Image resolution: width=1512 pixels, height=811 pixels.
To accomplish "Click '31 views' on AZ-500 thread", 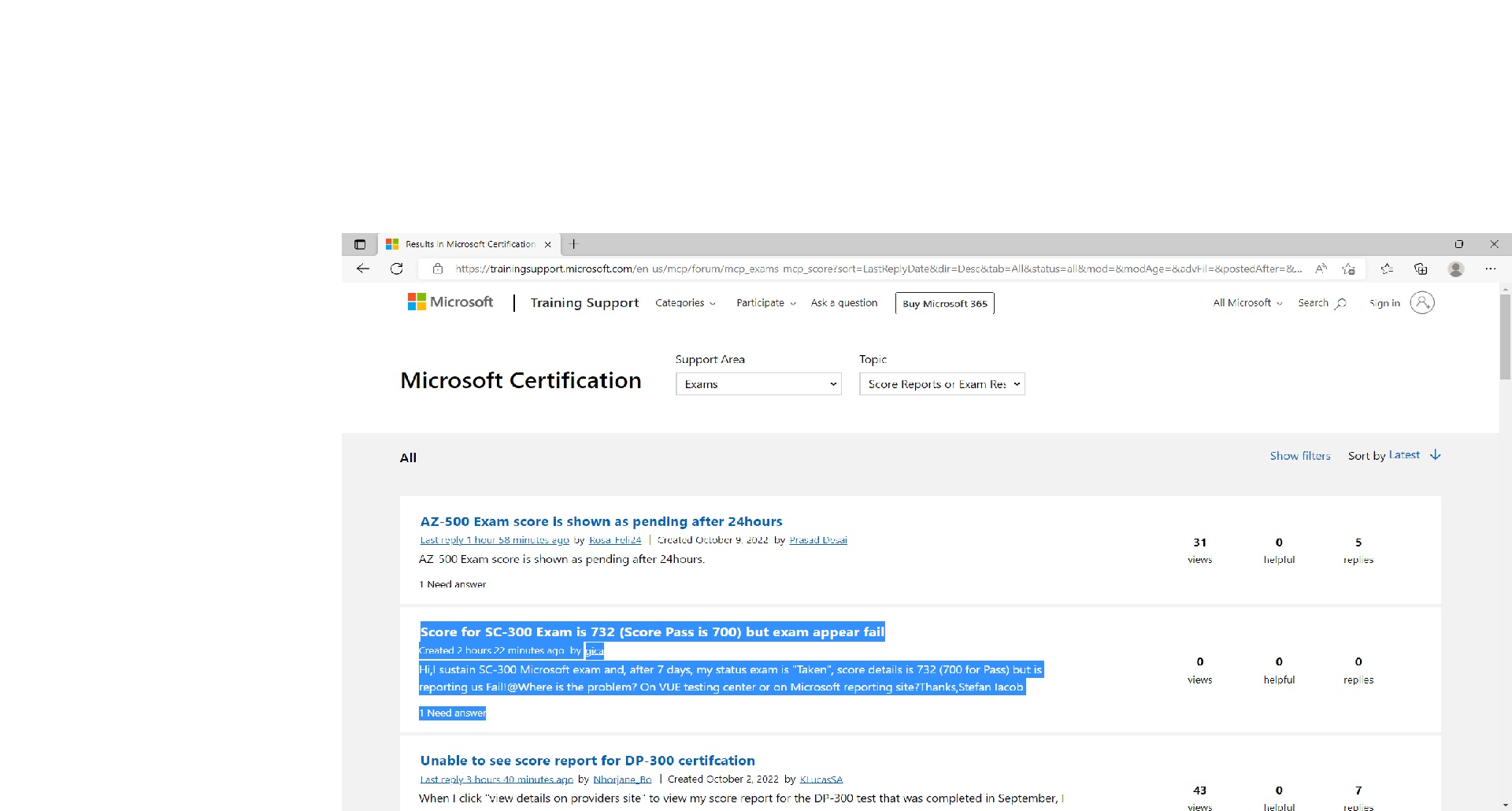I will coord(1200,550).
